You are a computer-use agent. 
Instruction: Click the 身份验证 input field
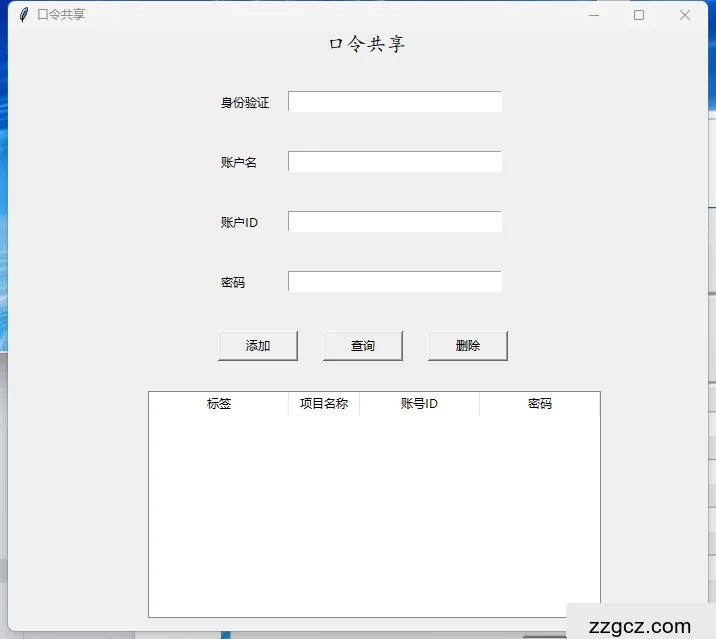point(395,101)
